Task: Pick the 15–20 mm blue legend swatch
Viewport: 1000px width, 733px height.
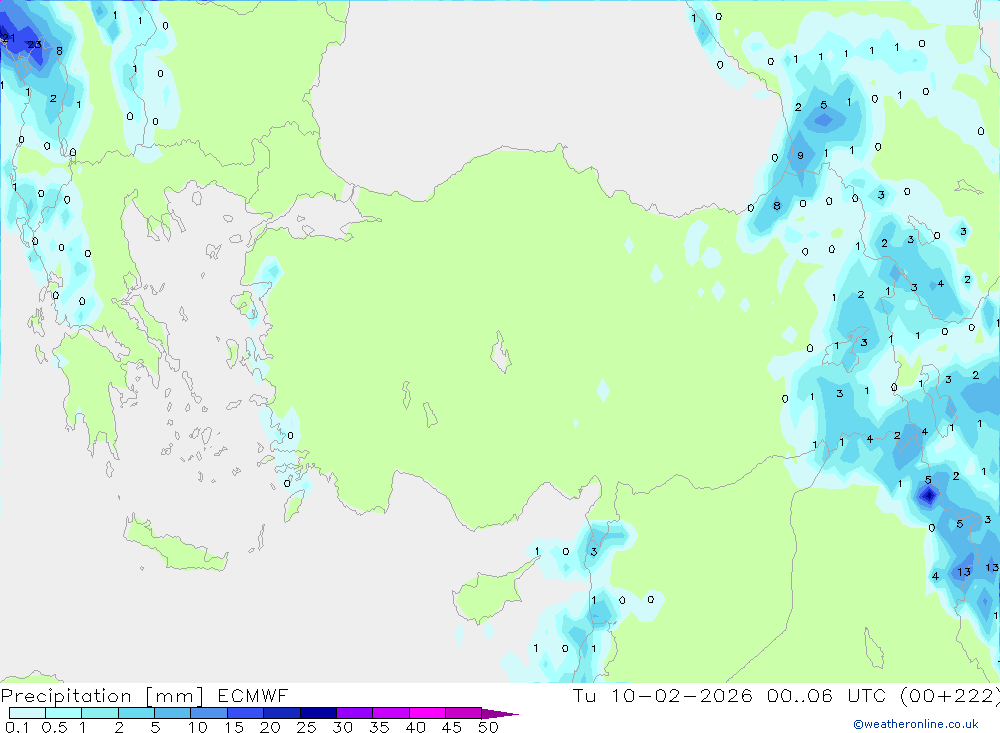Action: (245, 713)
